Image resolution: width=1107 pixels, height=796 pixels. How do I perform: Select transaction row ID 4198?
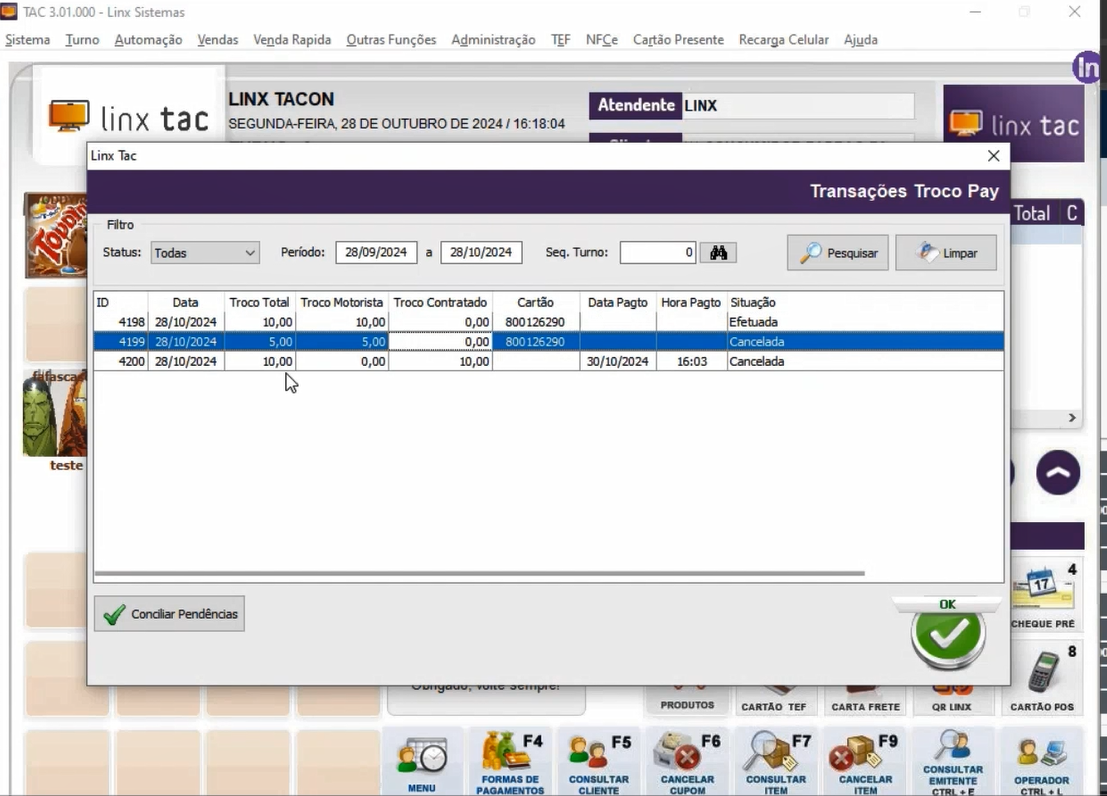pos(549,322)
